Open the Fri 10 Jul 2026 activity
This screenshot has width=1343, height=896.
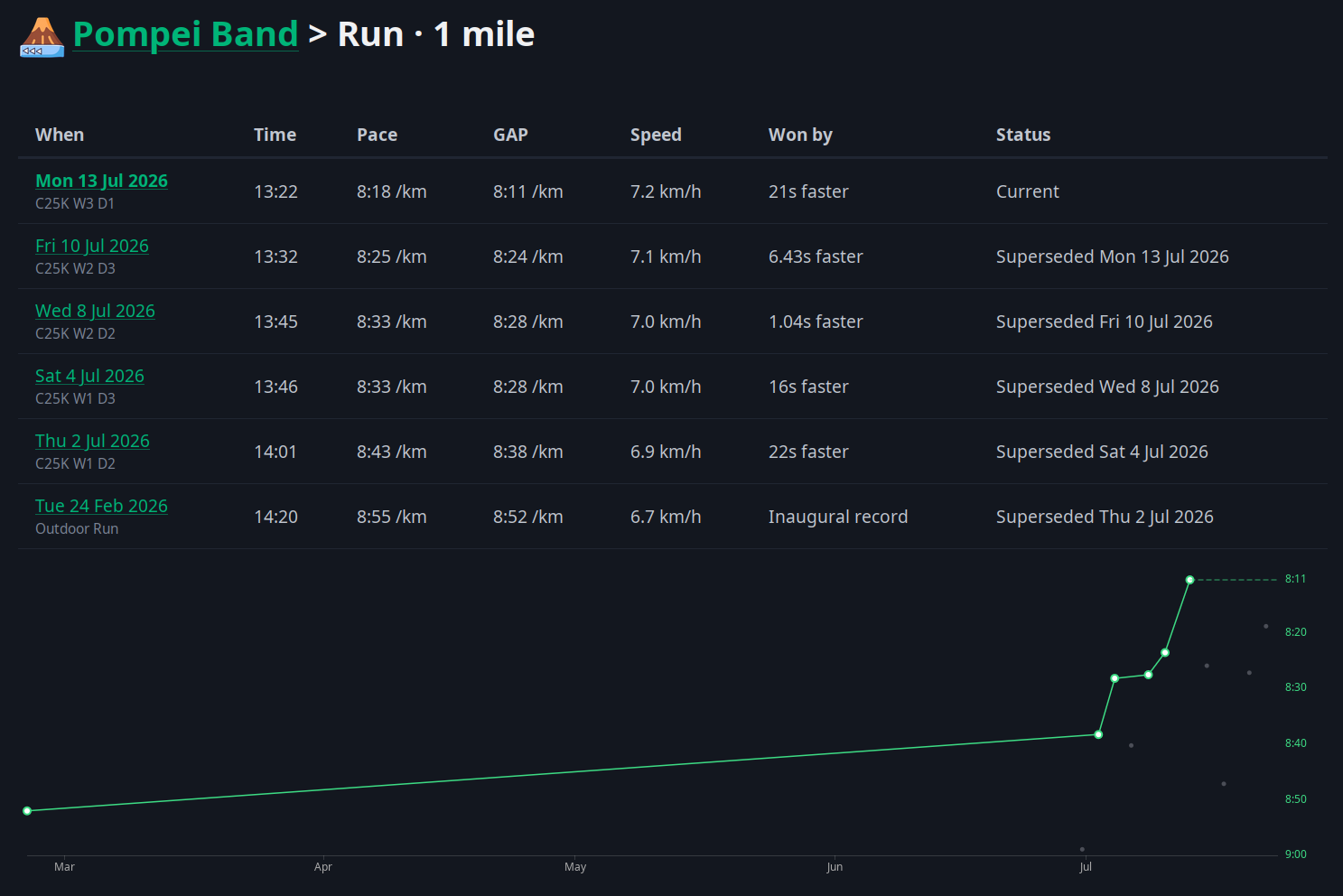[x=92, y=246]
